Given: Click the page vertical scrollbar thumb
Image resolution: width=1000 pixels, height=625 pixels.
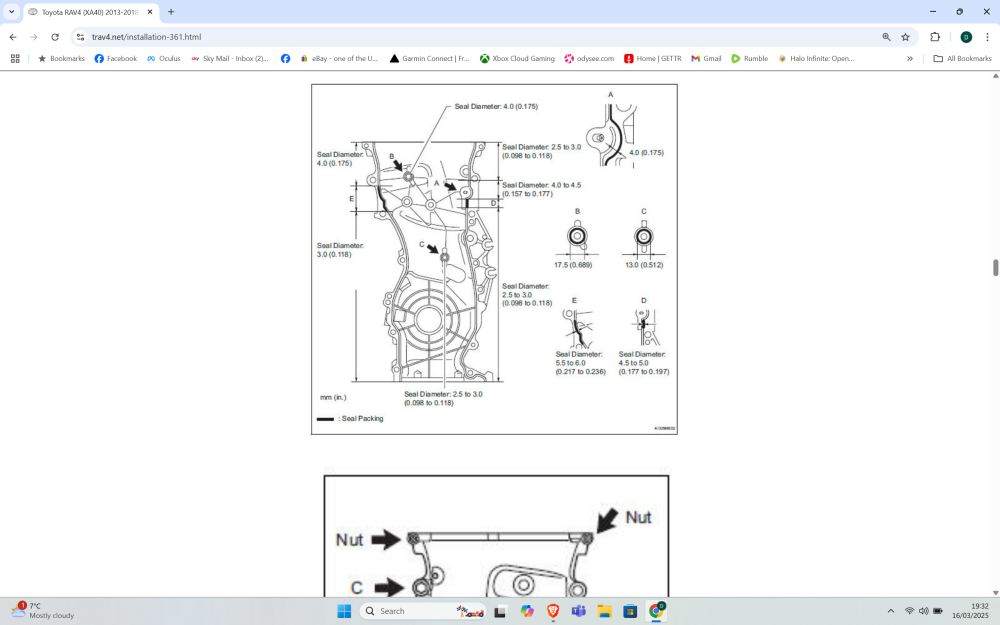Looking at the screenshot, I should (x=995, y=268).
